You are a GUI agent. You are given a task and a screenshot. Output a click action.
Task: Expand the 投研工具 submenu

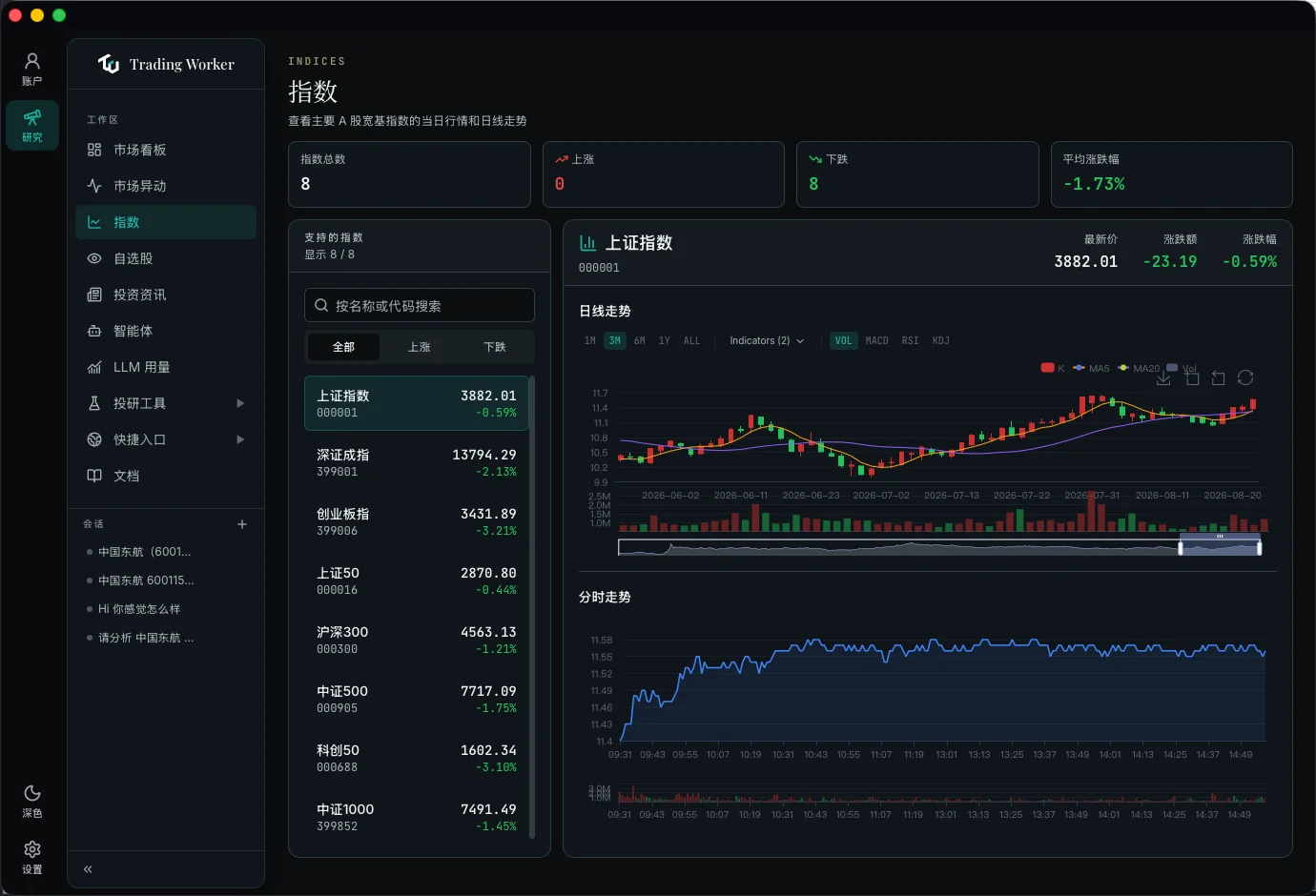166,403
